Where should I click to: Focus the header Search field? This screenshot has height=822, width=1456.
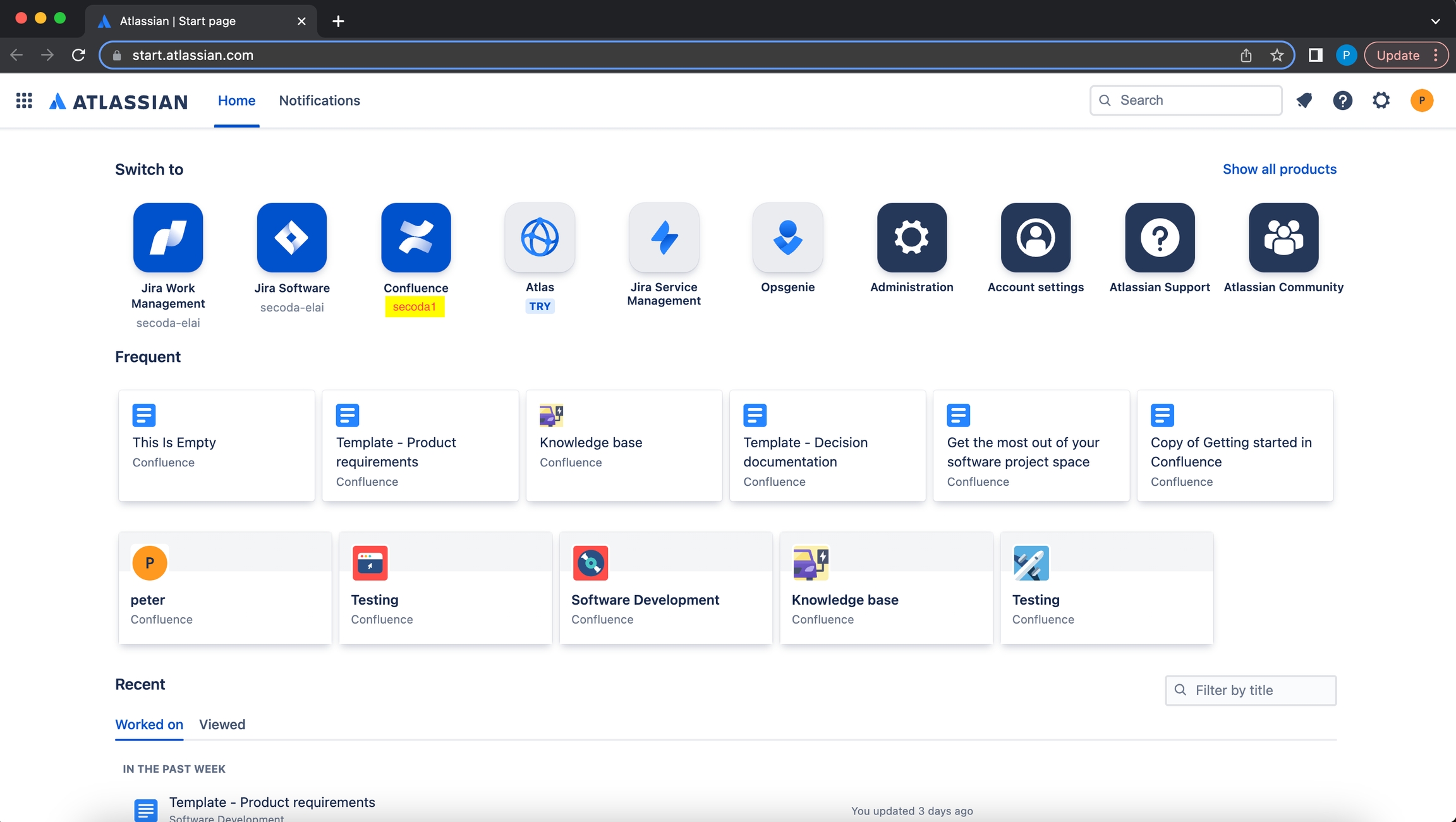(x=1186, y=100)
